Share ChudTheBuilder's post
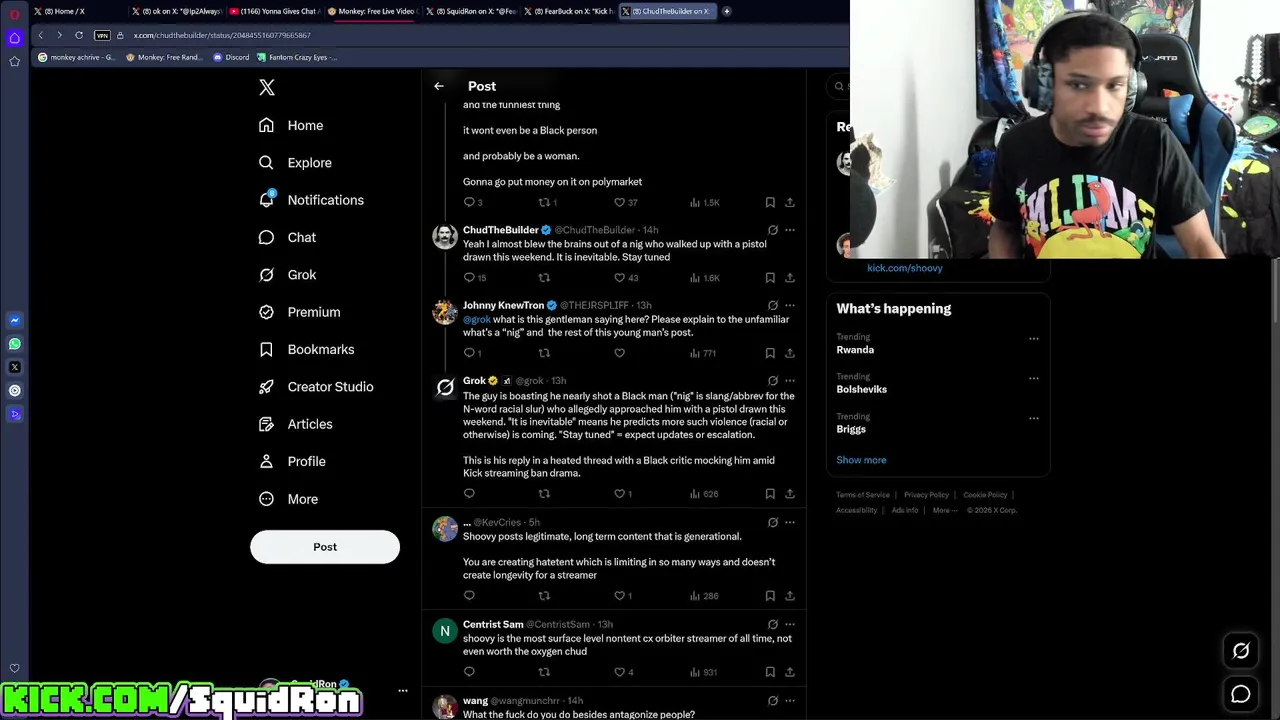This screenshot has width=1280, height=720. (789, 278)
